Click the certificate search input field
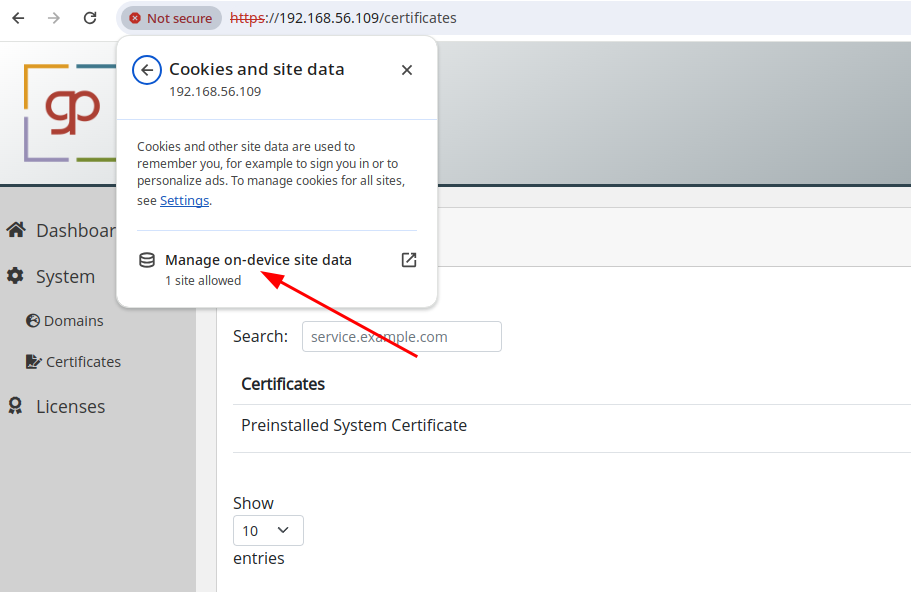911x592 pixels. (401, 336)
